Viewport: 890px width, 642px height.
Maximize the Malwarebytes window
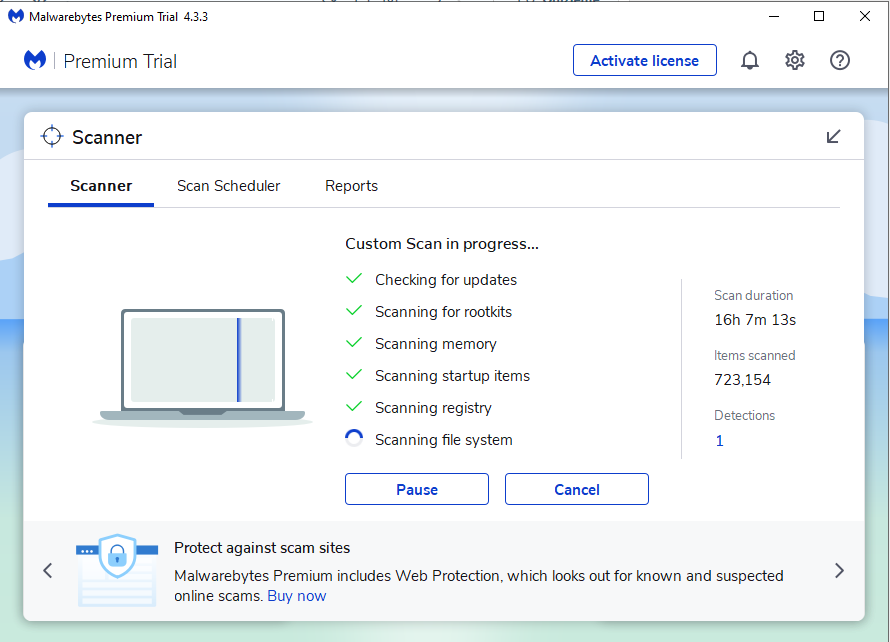pyautogui.click(x=818, y=16)
